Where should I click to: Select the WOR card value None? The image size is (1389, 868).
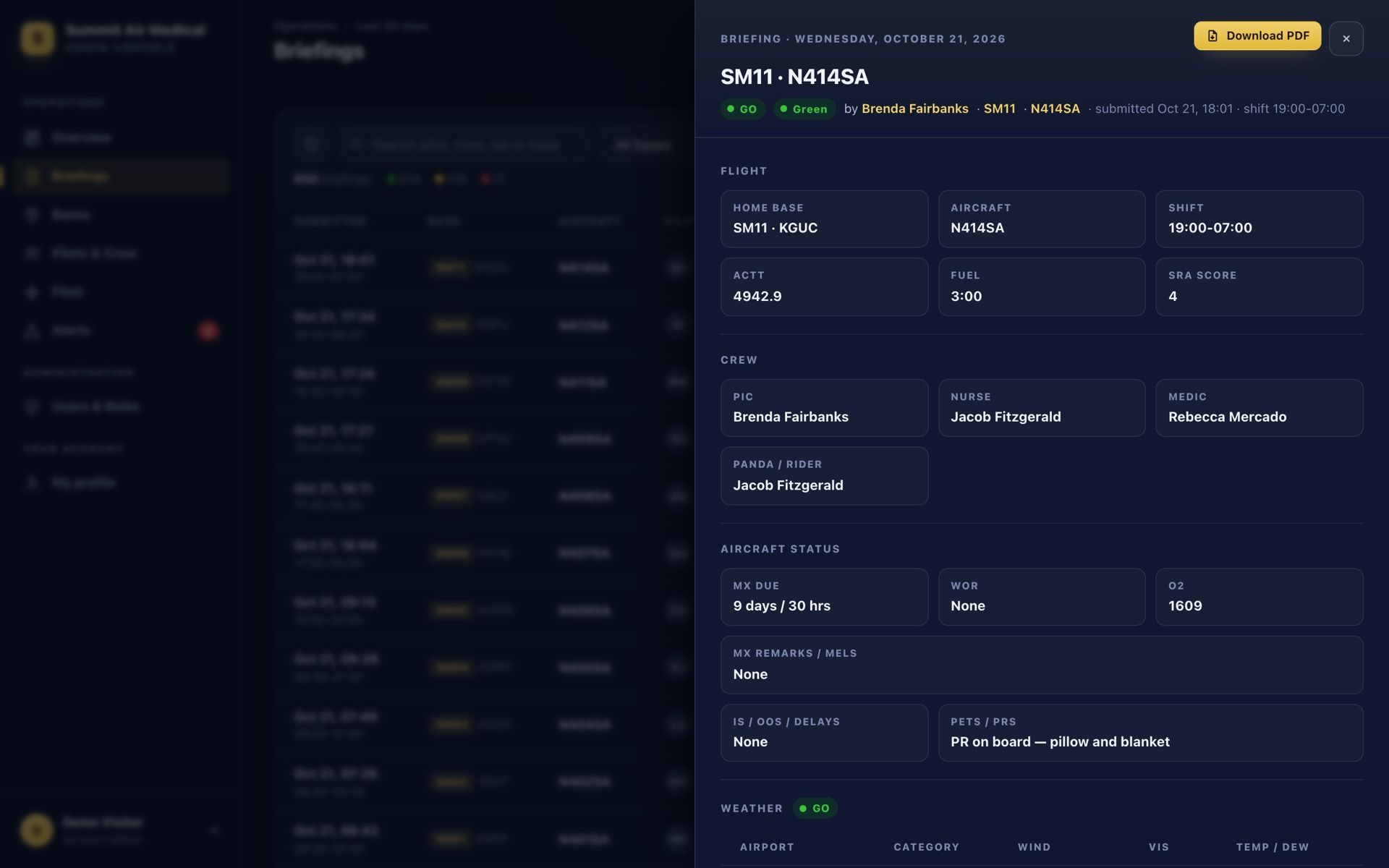click(x=967, y=605)
